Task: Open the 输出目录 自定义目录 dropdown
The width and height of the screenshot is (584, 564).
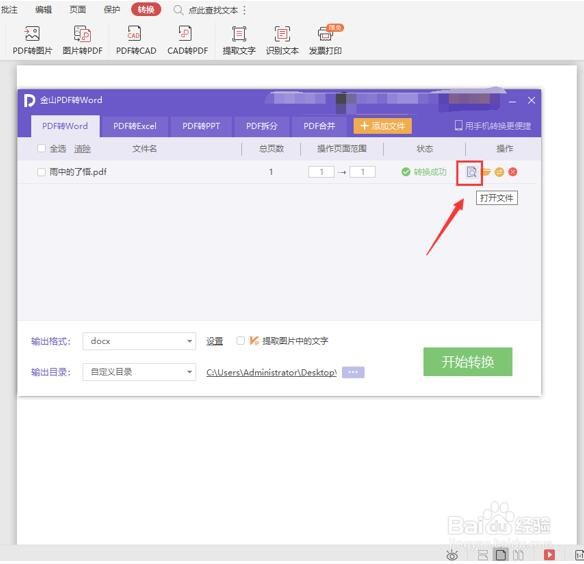Action: (x=139, y=372)
